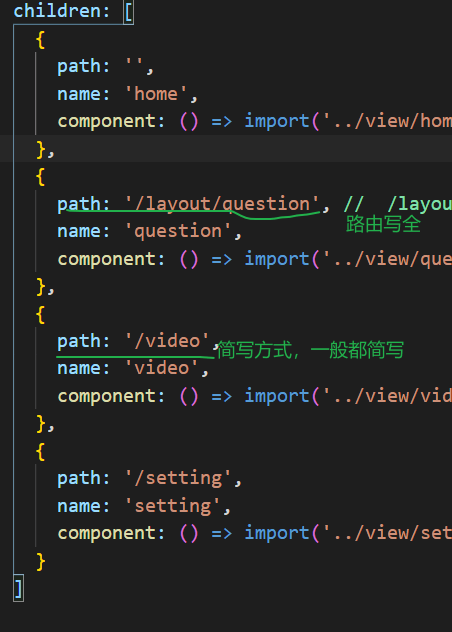Click the empty path string line of home route
Image resolution: width=452 pixels, height=632 pixels.
coord(105,66)
